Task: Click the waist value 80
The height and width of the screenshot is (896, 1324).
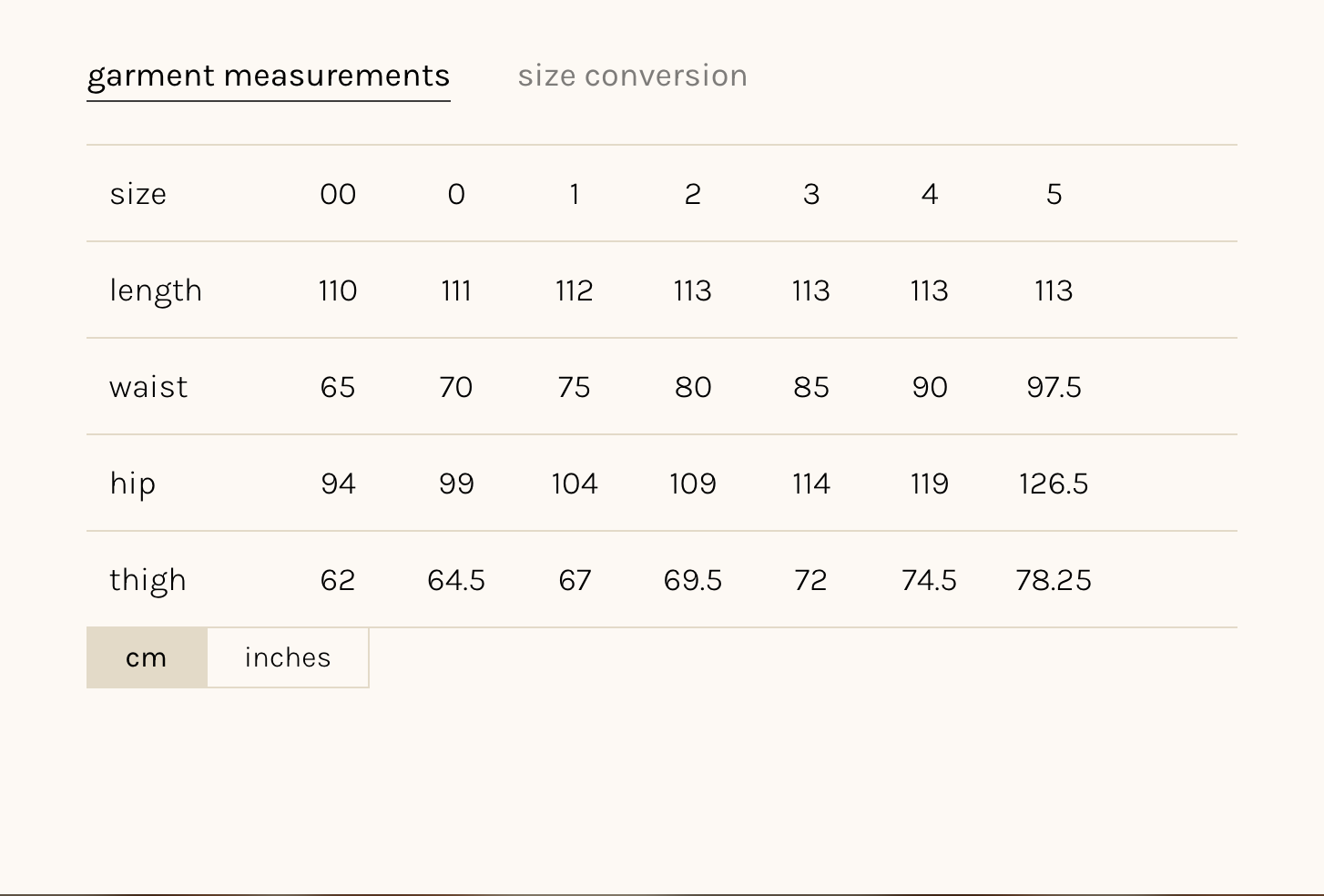Action: pos(693,387)
